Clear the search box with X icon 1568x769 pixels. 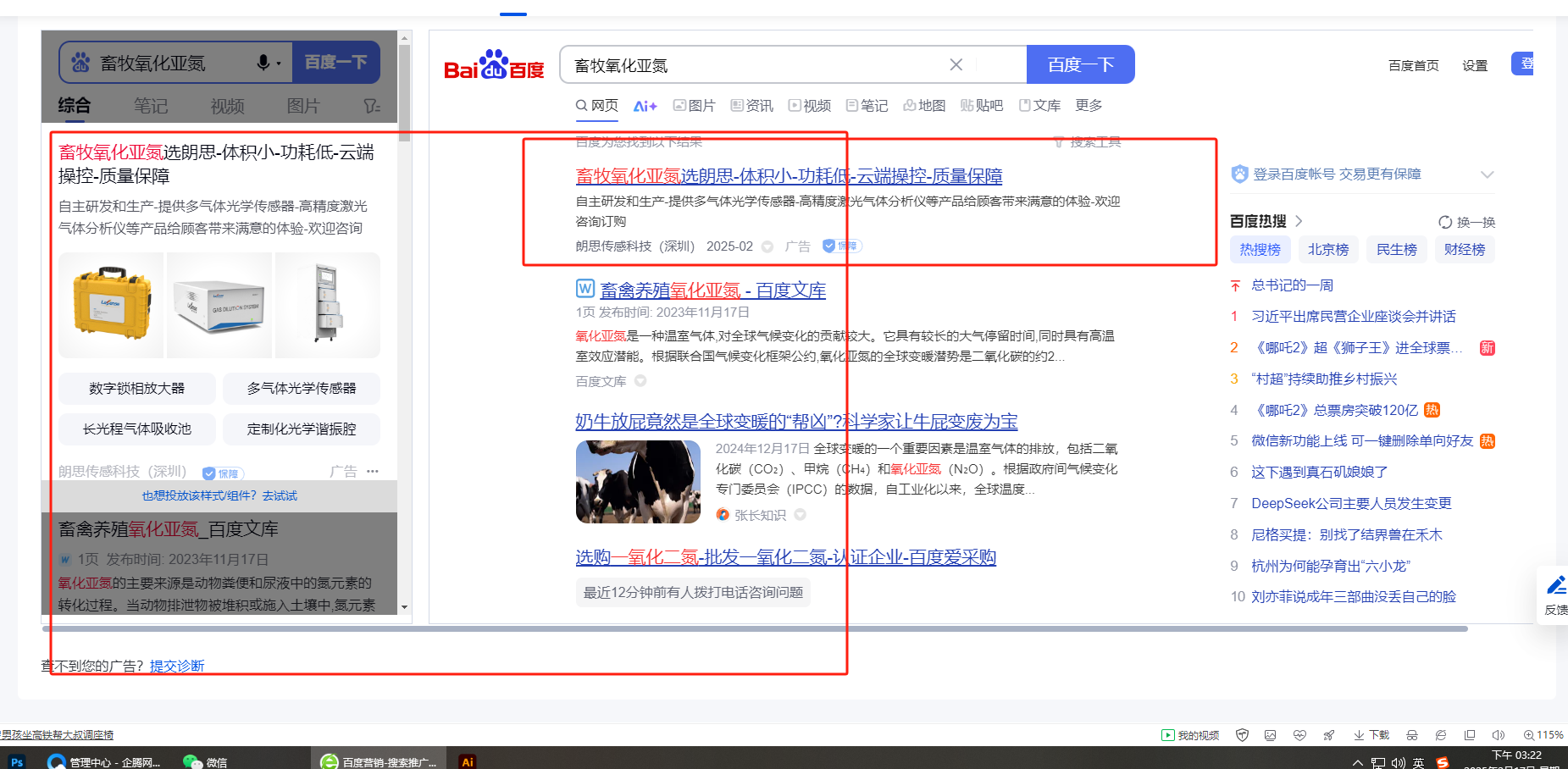click(956, 65)
